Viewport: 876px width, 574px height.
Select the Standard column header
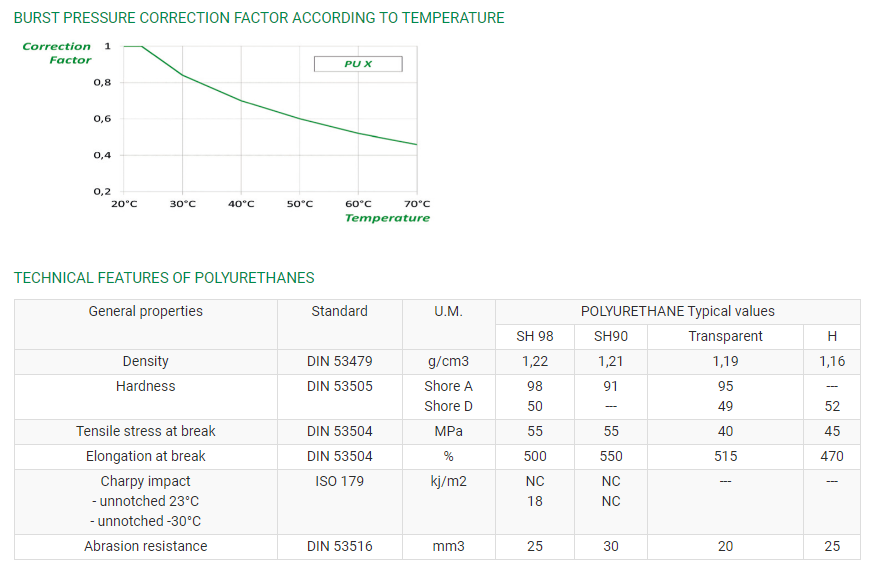[339, 311]
